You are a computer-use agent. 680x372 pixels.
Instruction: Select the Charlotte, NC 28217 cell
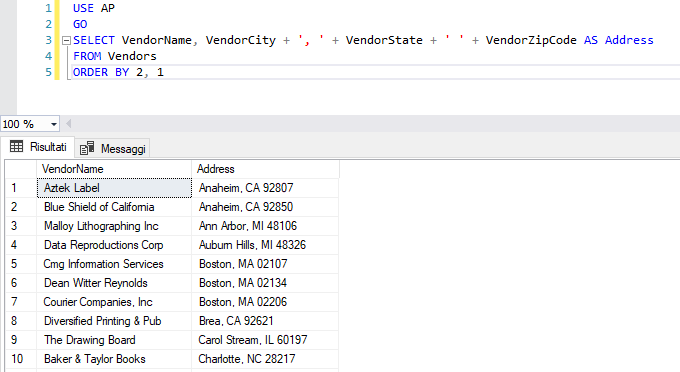[x=265, y=359]
